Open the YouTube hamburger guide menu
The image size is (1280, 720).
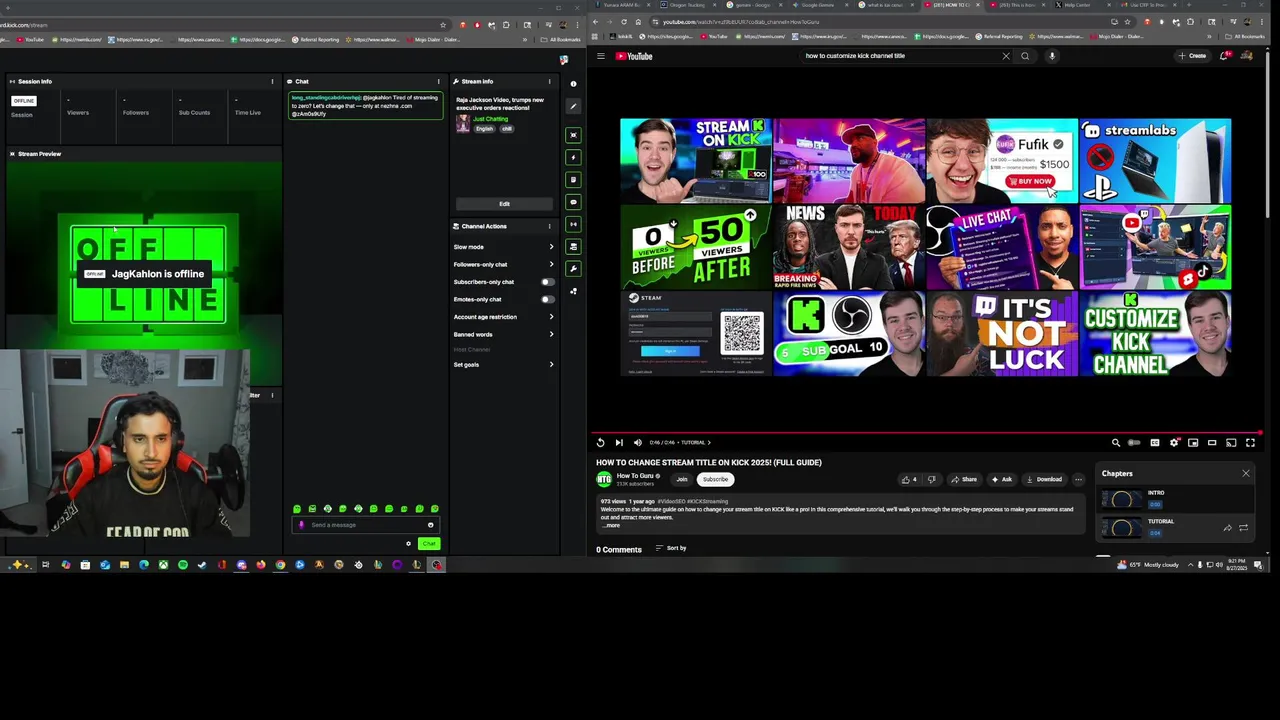click(601, 56)
